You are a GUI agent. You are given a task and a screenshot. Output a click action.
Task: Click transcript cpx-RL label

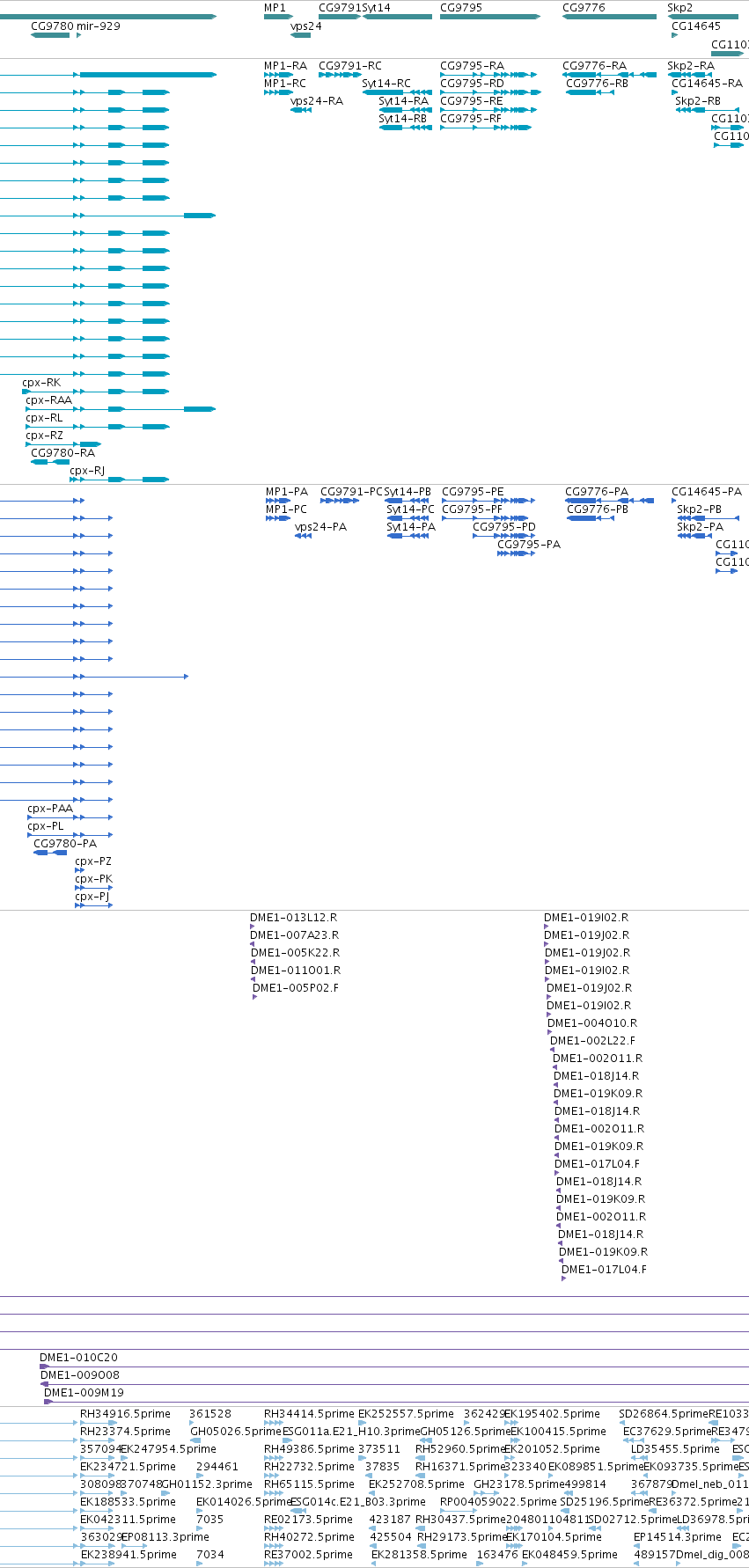44,418
